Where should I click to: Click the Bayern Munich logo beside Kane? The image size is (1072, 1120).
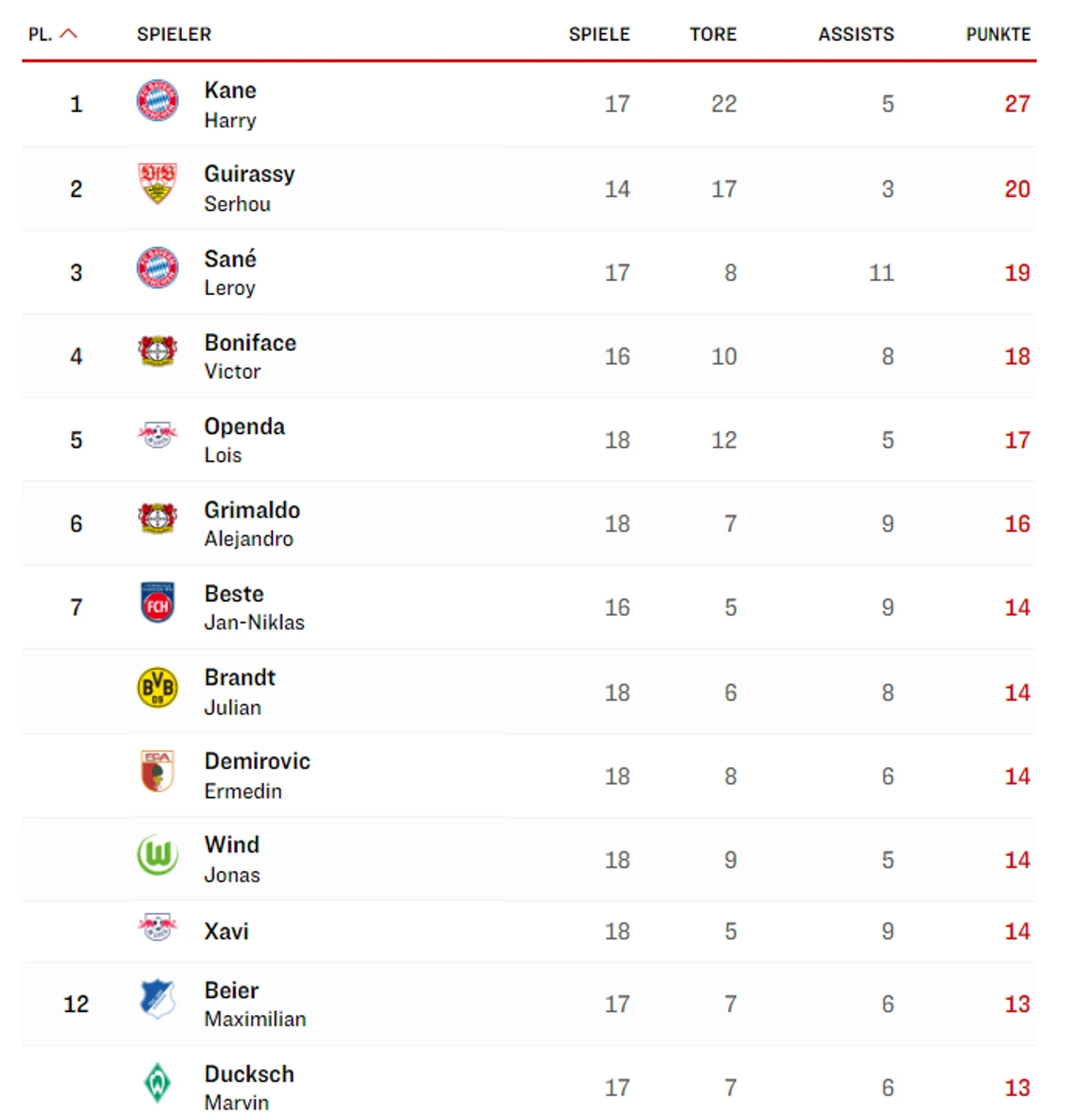157,100
